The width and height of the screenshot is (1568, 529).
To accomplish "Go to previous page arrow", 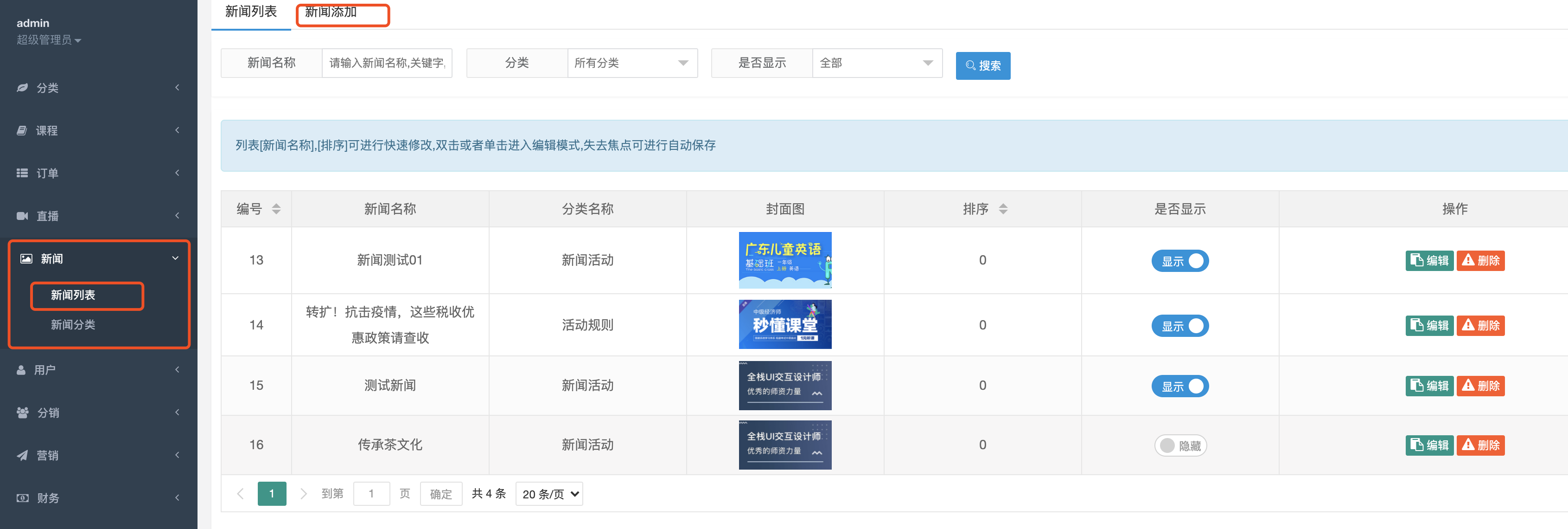I will coord(241,494).
